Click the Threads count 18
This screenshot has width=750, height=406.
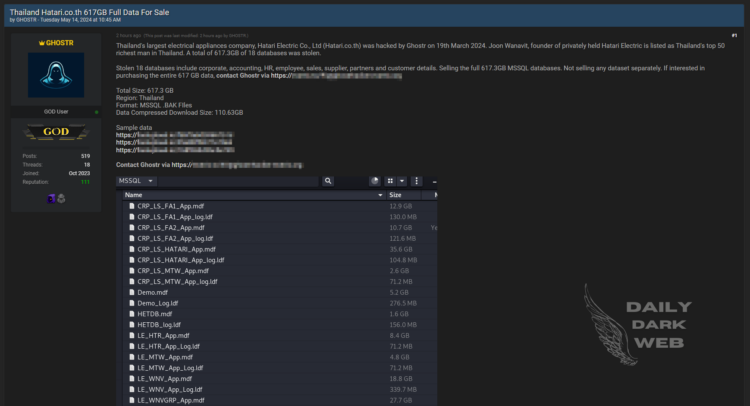tap(87, 165)
